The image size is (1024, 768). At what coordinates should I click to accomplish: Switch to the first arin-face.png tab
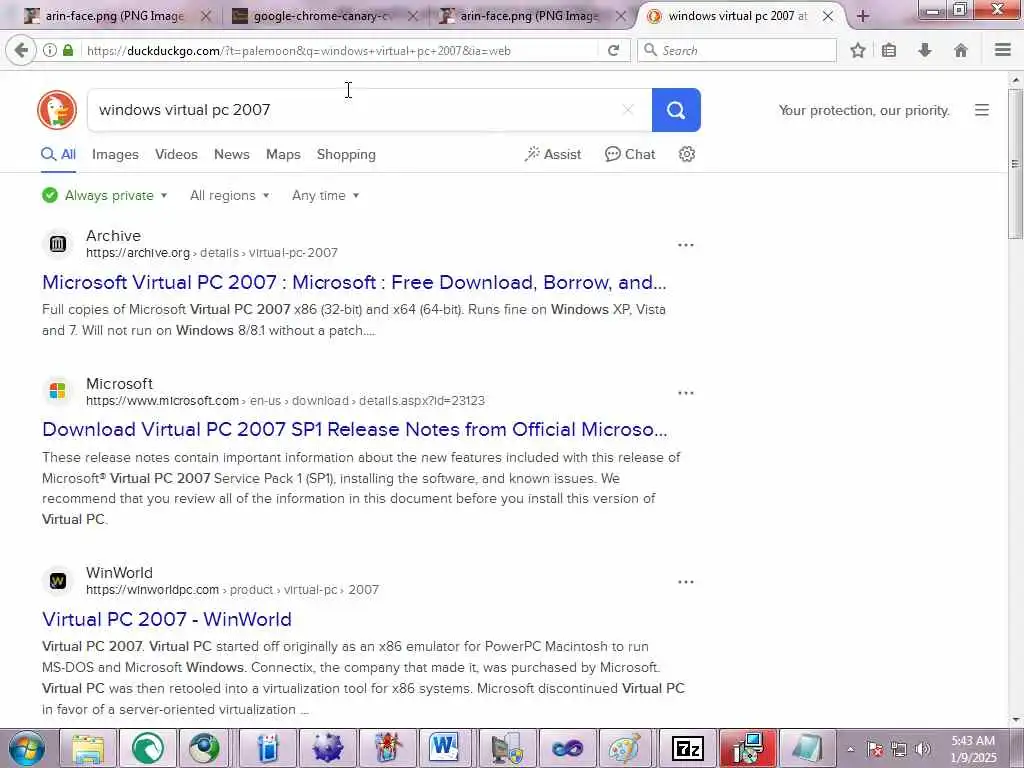pos(112,16)
